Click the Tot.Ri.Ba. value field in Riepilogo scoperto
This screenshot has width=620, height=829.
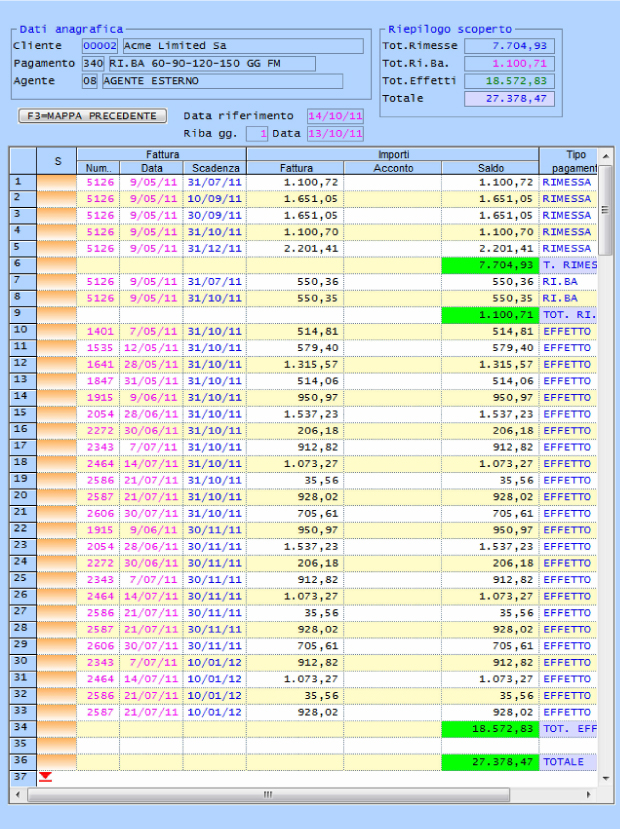pos(510,64)
